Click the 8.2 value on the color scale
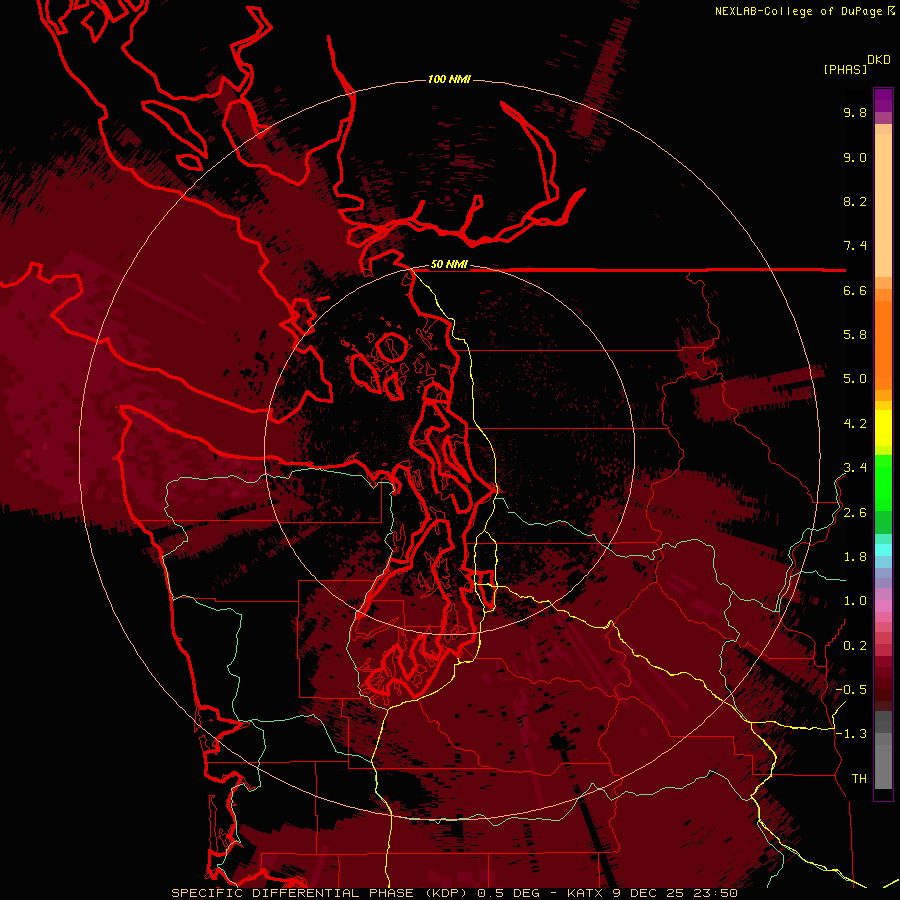This screenshot has width=900, height=900. tap(855, 202)
